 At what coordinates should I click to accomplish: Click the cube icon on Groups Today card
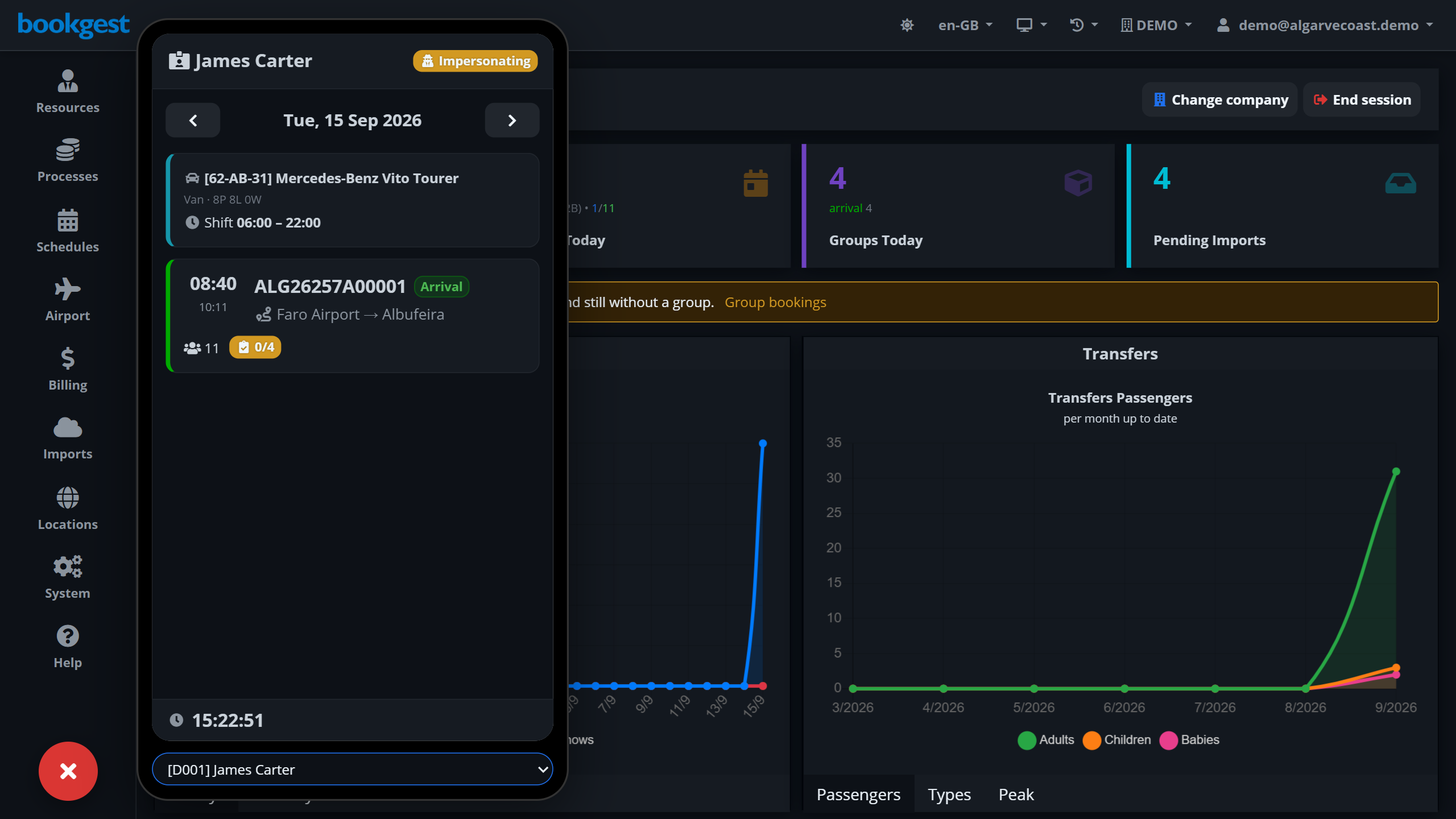pos(1078,183)
